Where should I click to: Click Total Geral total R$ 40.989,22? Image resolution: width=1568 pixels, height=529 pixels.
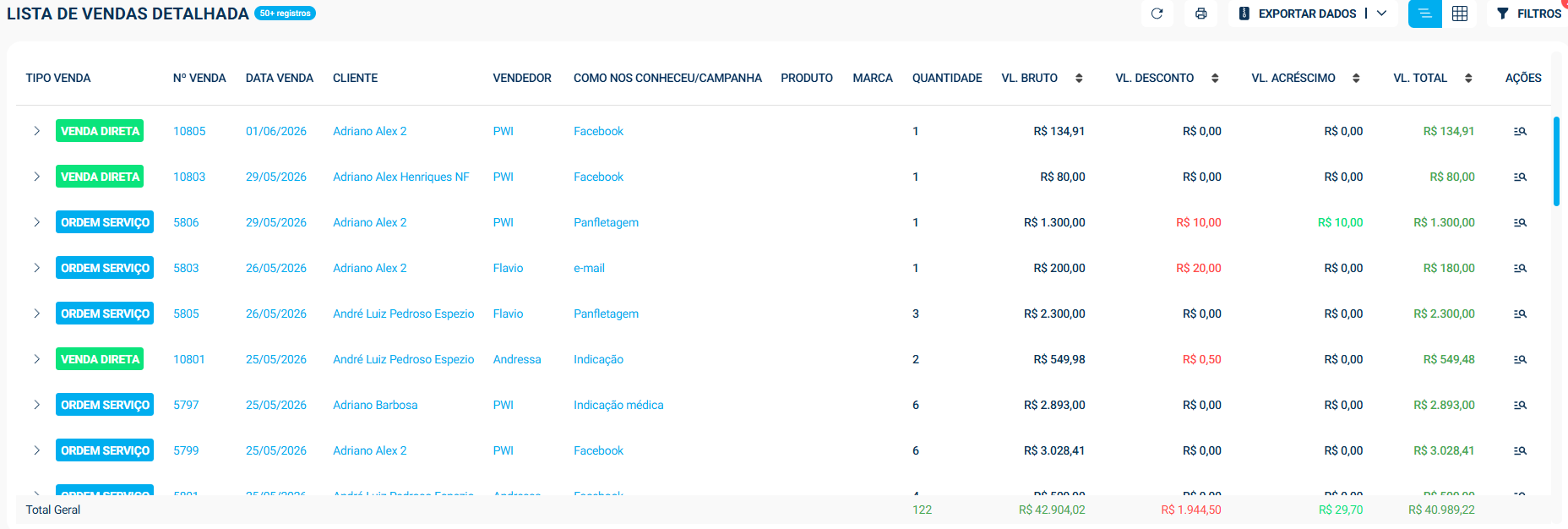(1441, 510)
